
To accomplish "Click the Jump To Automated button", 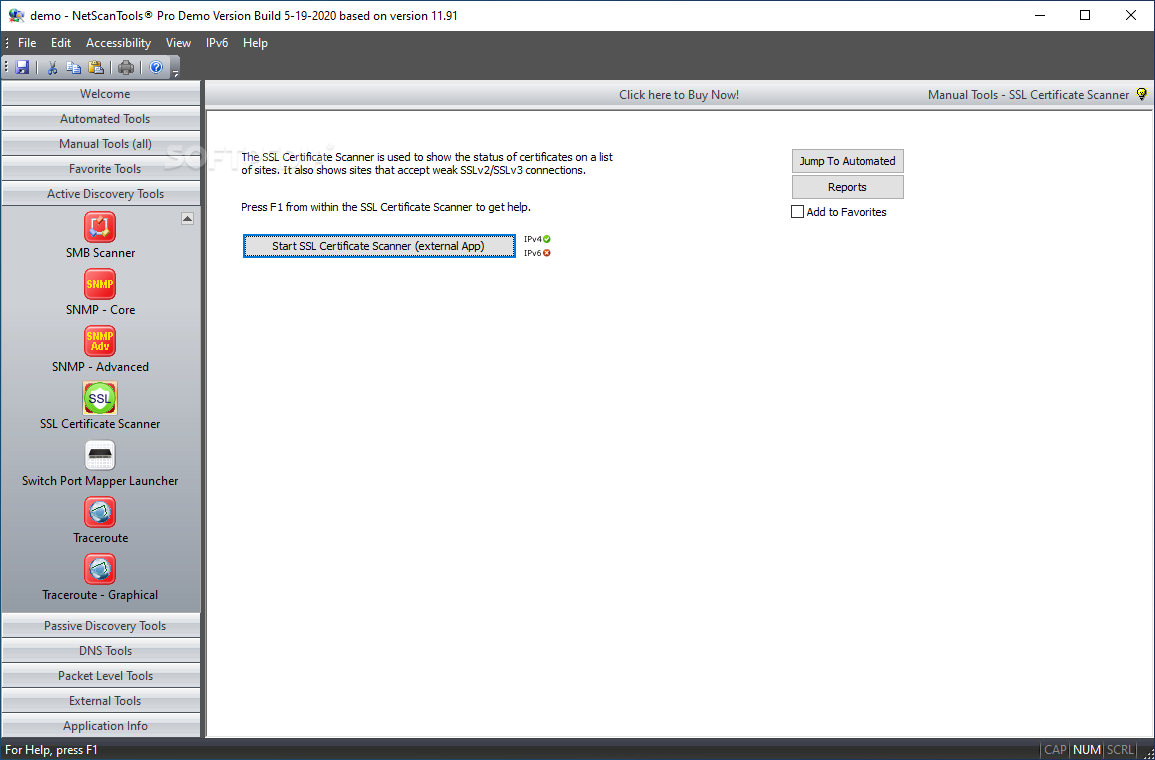I will click(x=848, y=161).
